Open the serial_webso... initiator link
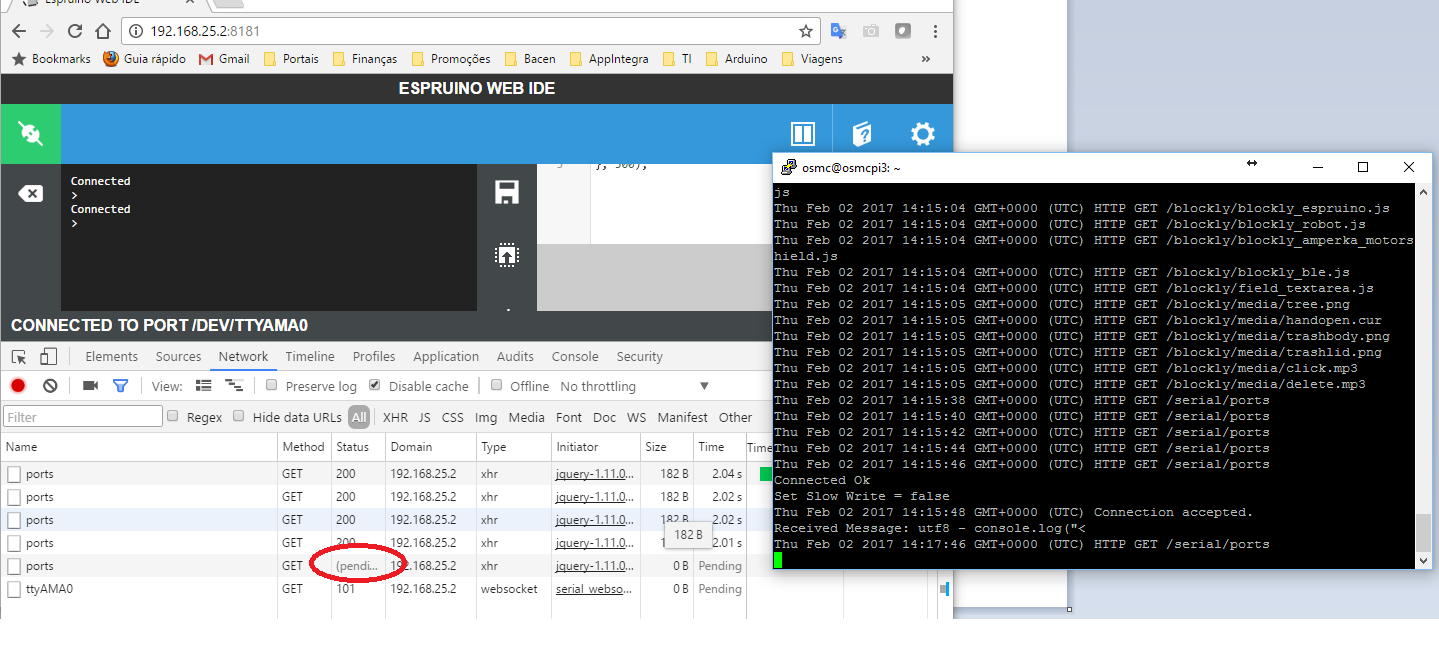Image resolution: width=1439 pixels, height=648 pixels. click(x=594, y=589)
